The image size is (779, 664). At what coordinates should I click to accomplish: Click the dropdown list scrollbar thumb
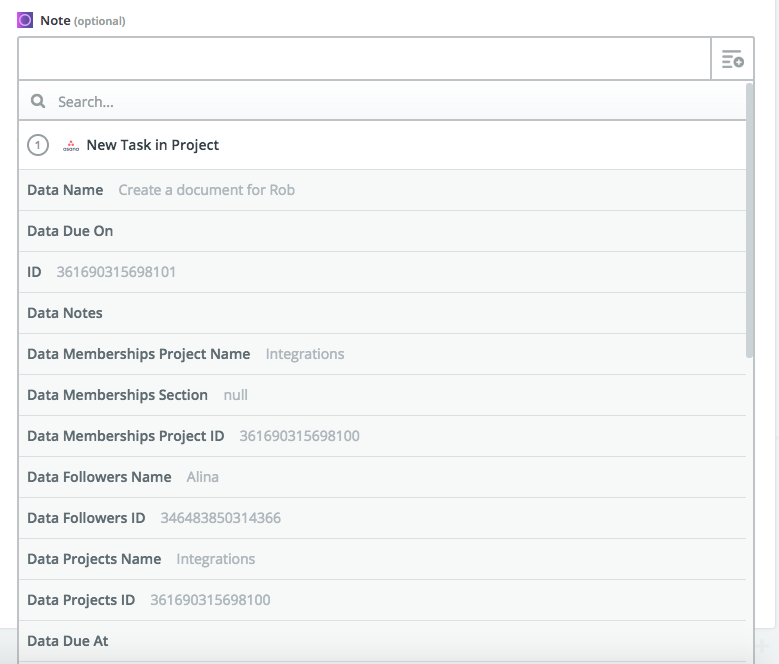[749, 220]
